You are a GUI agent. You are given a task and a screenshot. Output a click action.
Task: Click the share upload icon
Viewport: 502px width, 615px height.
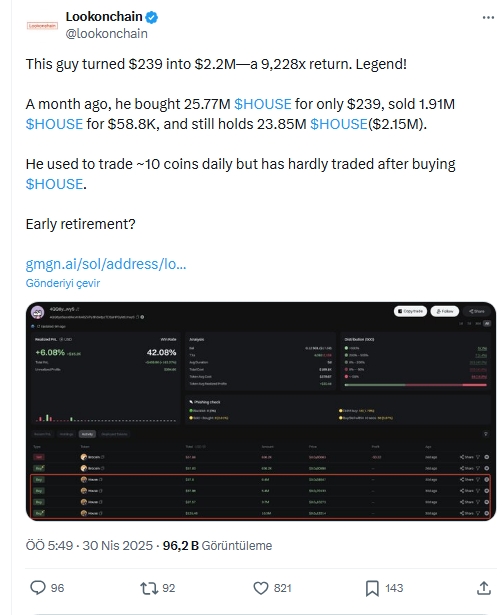point(484,588)
